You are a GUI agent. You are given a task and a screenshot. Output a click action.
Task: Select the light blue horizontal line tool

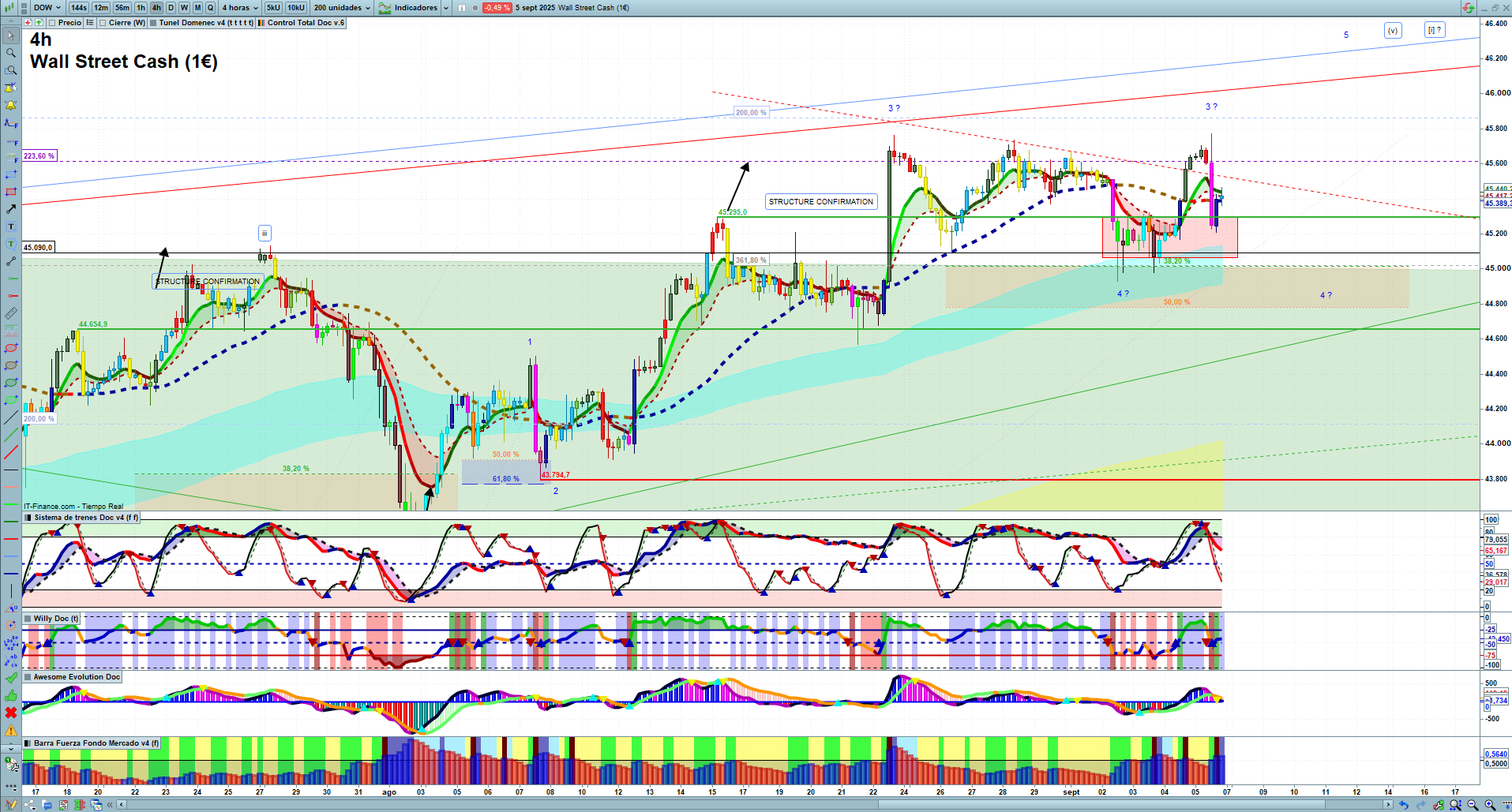(11, 556)
